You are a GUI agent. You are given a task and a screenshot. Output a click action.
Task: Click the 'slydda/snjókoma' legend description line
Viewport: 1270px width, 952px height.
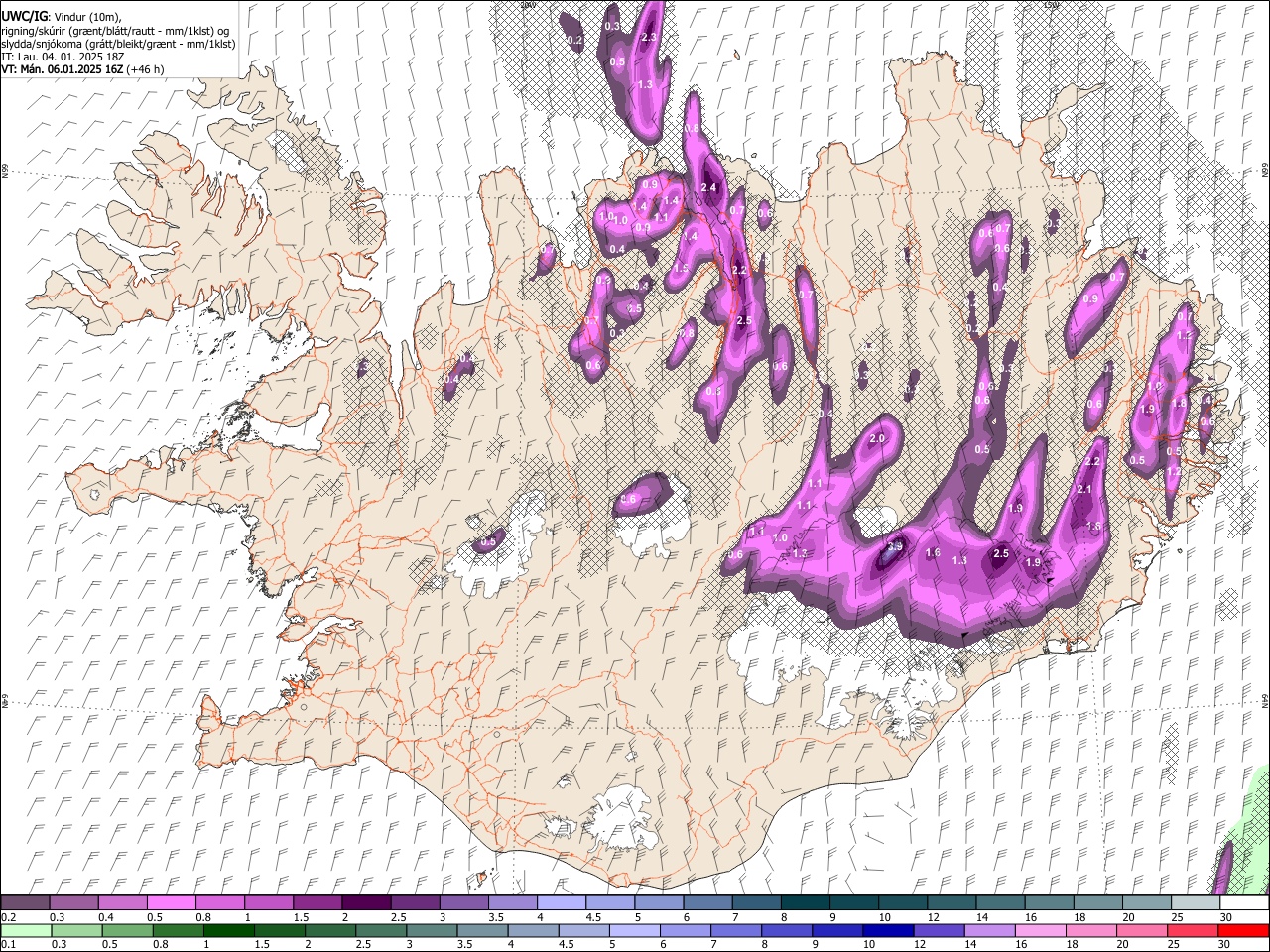[119, 44]
